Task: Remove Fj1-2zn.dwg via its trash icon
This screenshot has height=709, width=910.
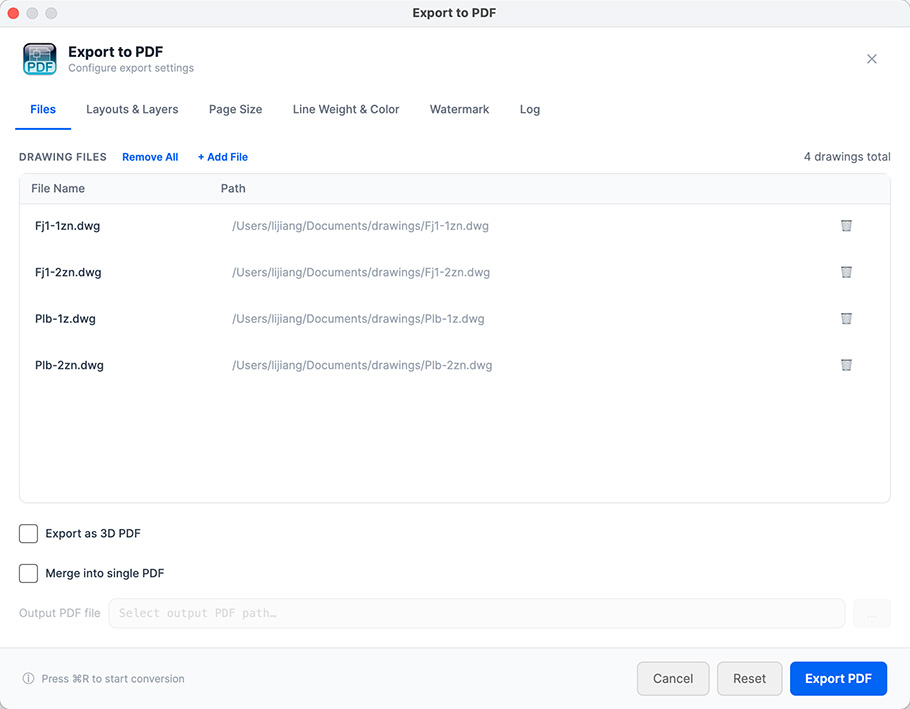Action: point(846,272)
